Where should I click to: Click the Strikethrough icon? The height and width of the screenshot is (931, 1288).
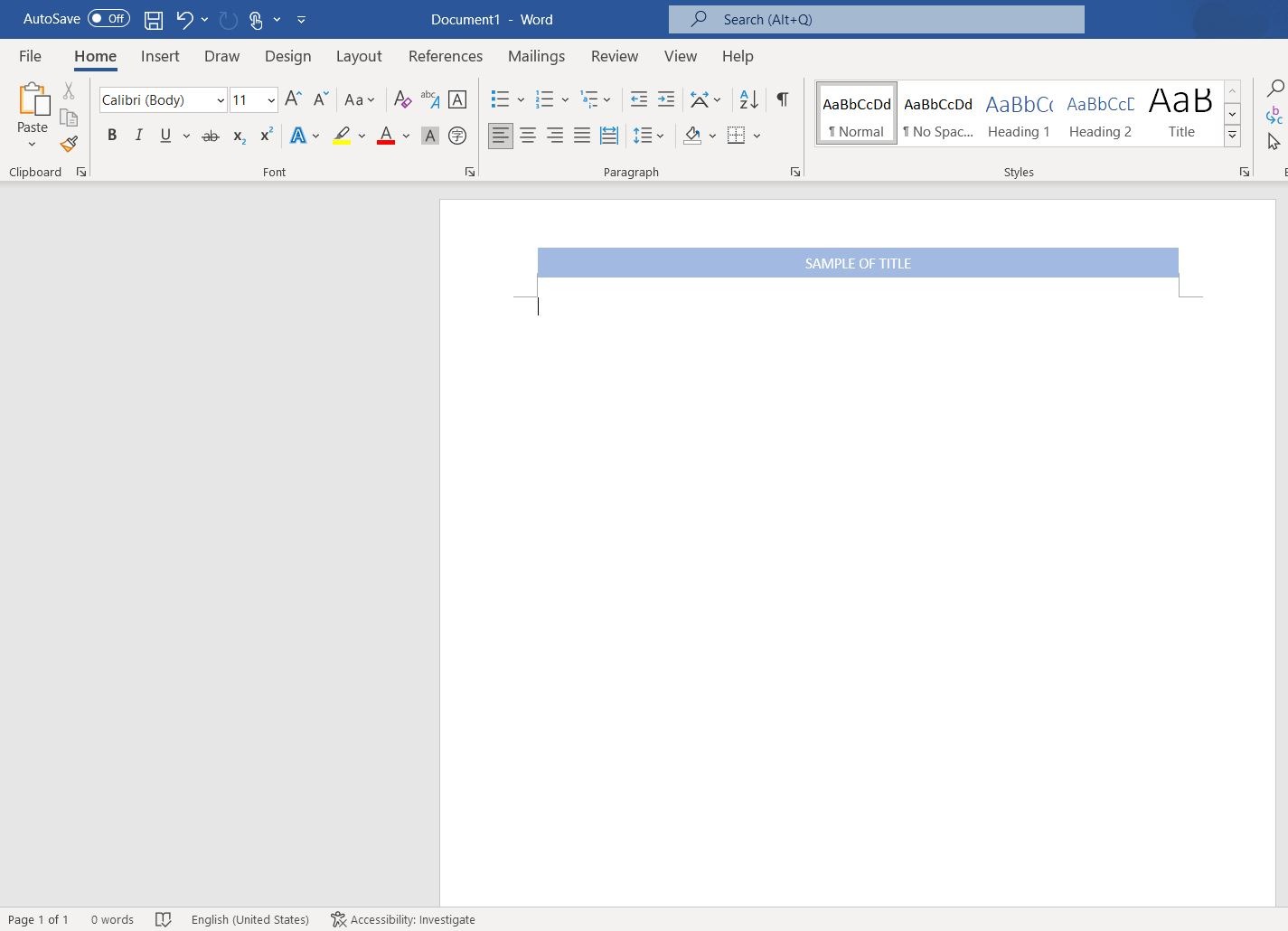point(210,136)
